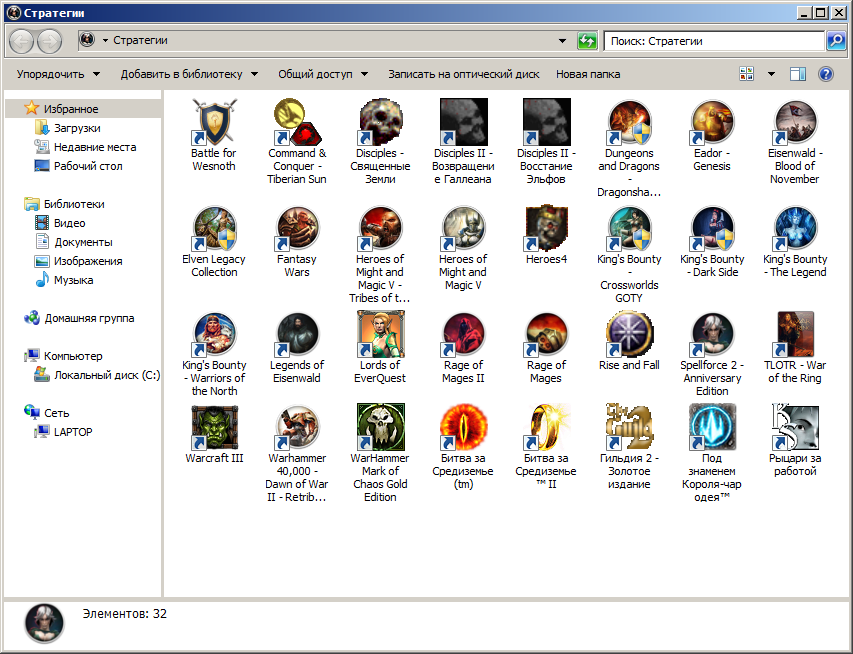The image size is (853, 654).
Task: Select the Warcraft III orc icon
Action: [x=214, y=427]
